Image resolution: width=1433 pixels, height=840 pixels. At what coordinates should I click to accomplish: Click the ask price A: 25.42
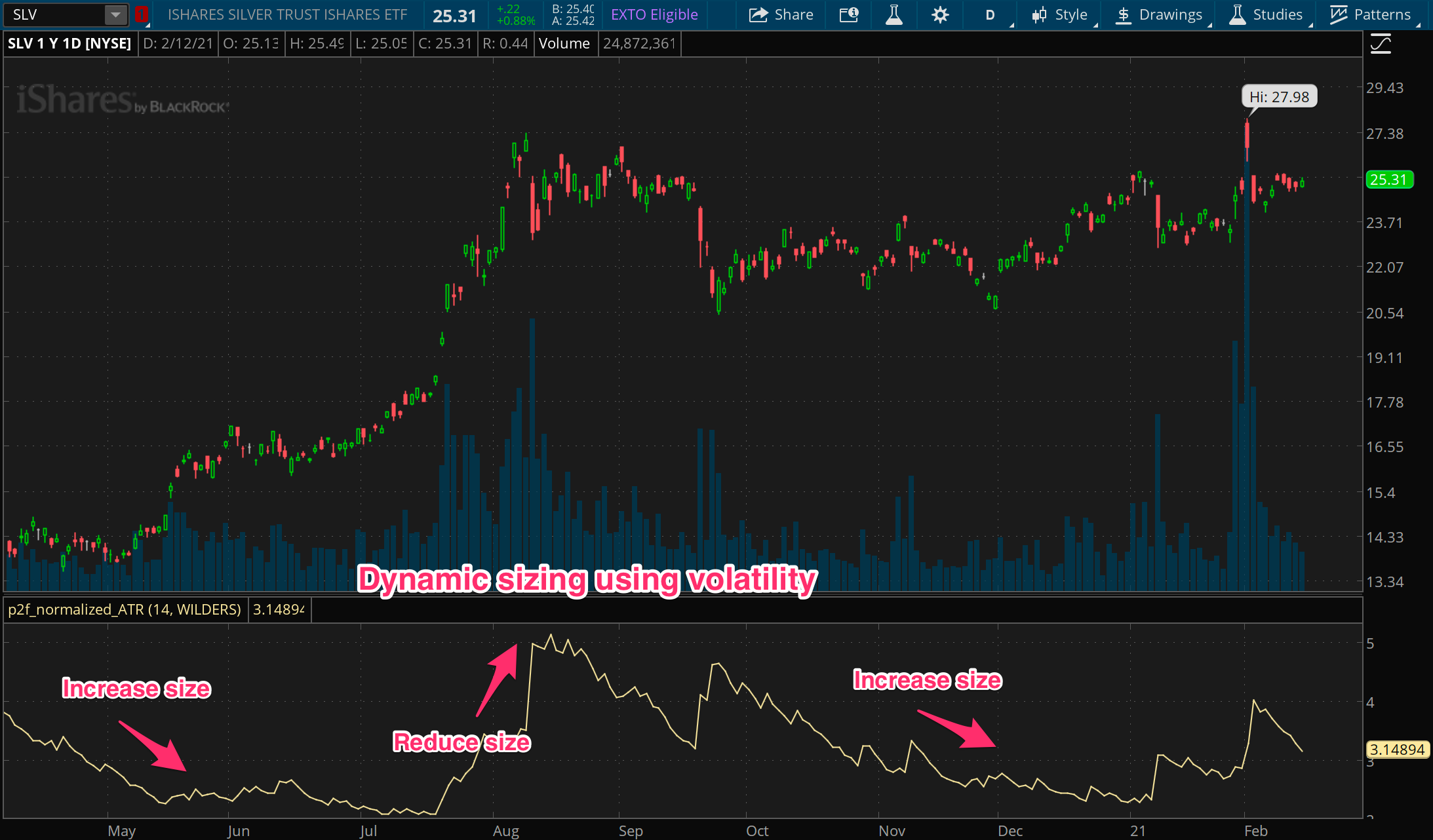(573, 21)
